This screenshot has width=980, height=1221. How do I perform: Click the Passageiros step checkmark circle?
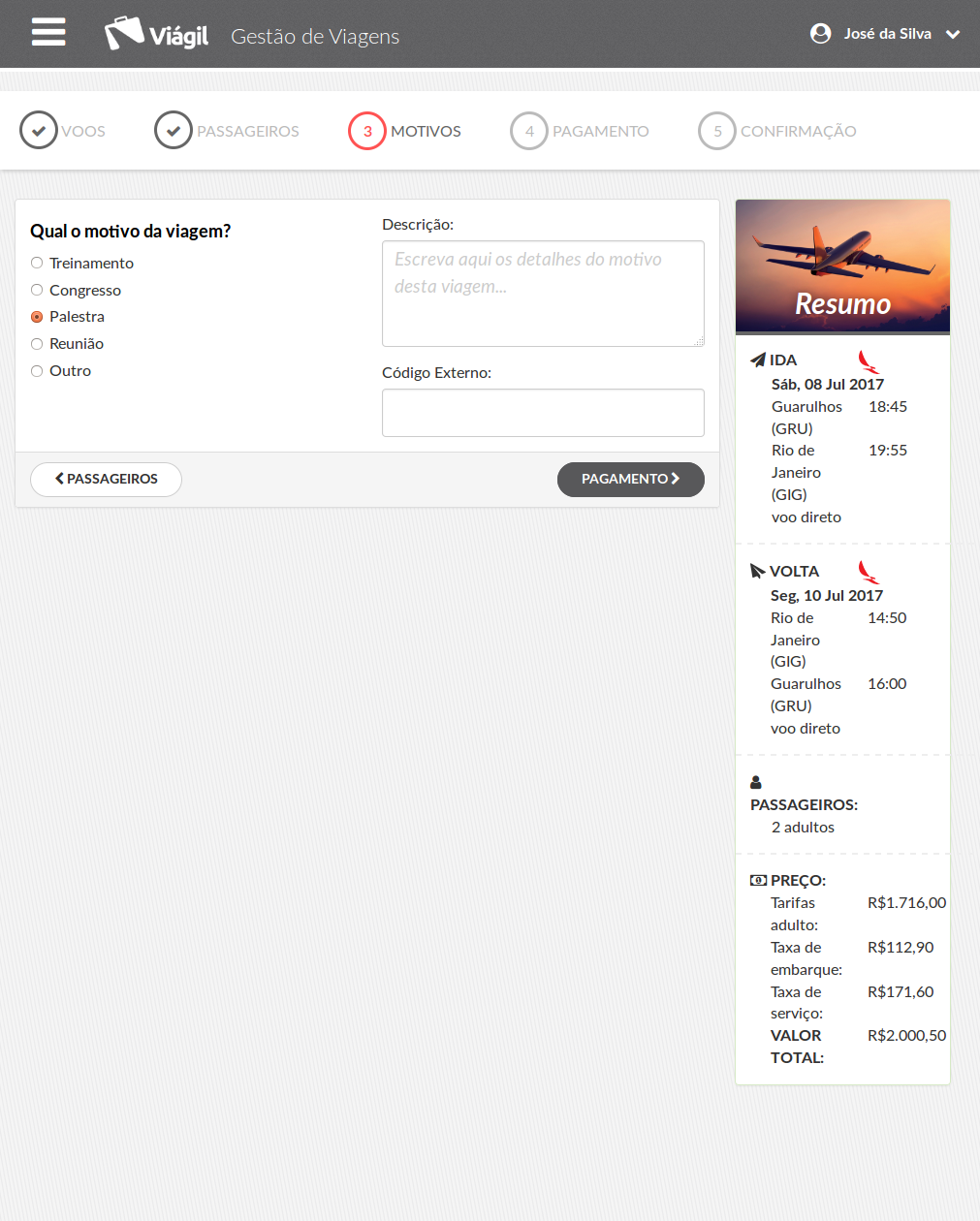pos(174,131)
